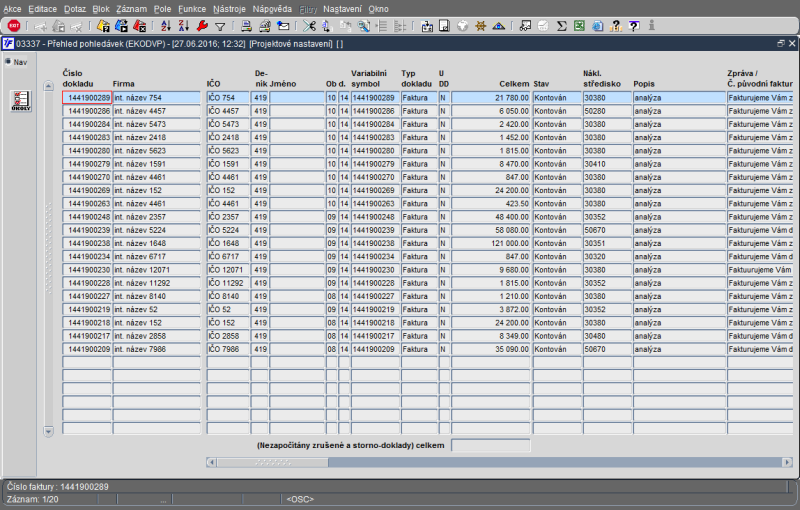
Task: Click the horizontal scrollbar thumb
Action: (272, 462)
